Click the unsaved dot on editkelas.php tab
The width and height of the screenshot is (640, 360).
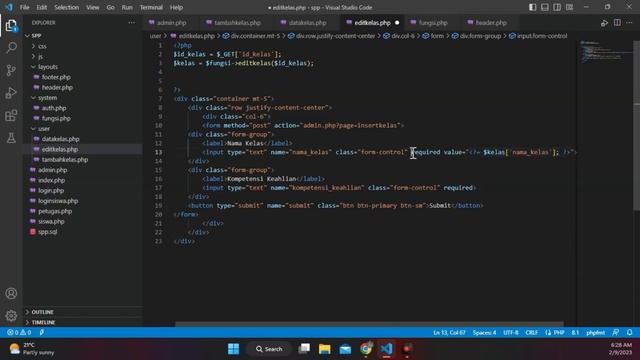(x=397, y=23)
